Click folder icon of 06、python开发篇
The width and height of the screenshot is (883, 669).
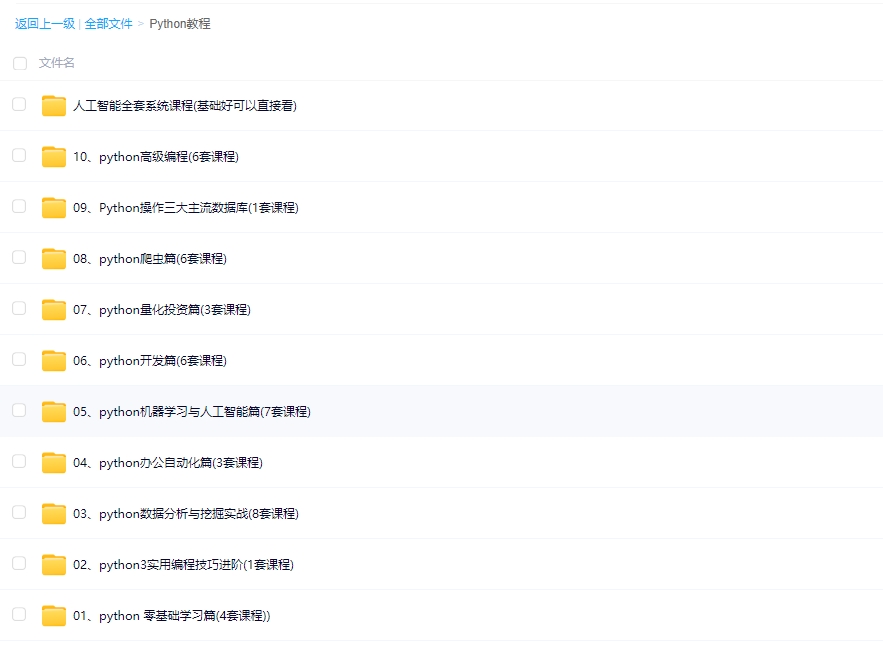[x=53, y=360]
